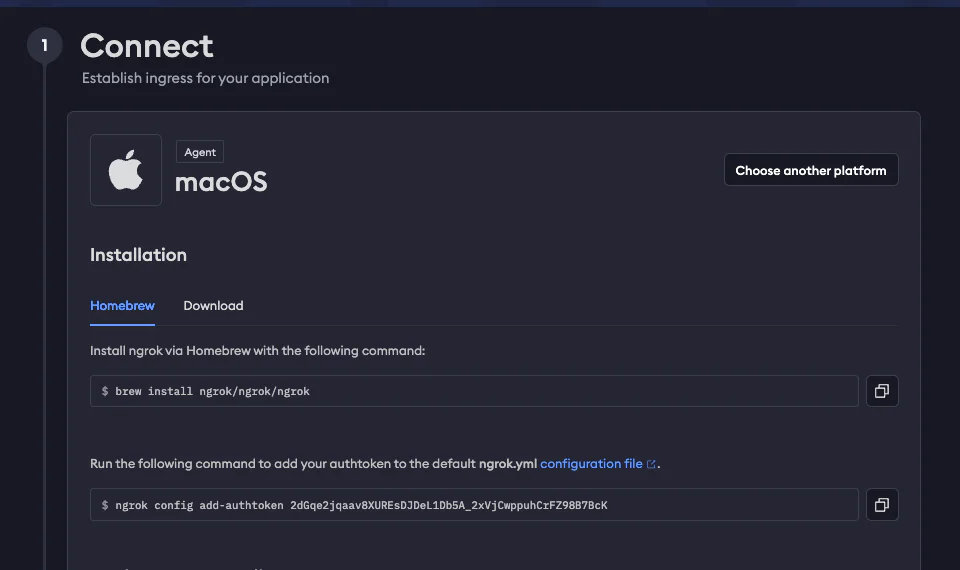Copy the ngrok add-authtoken command
The height and width of the screenshot is (570, 960).
(882, 504)
